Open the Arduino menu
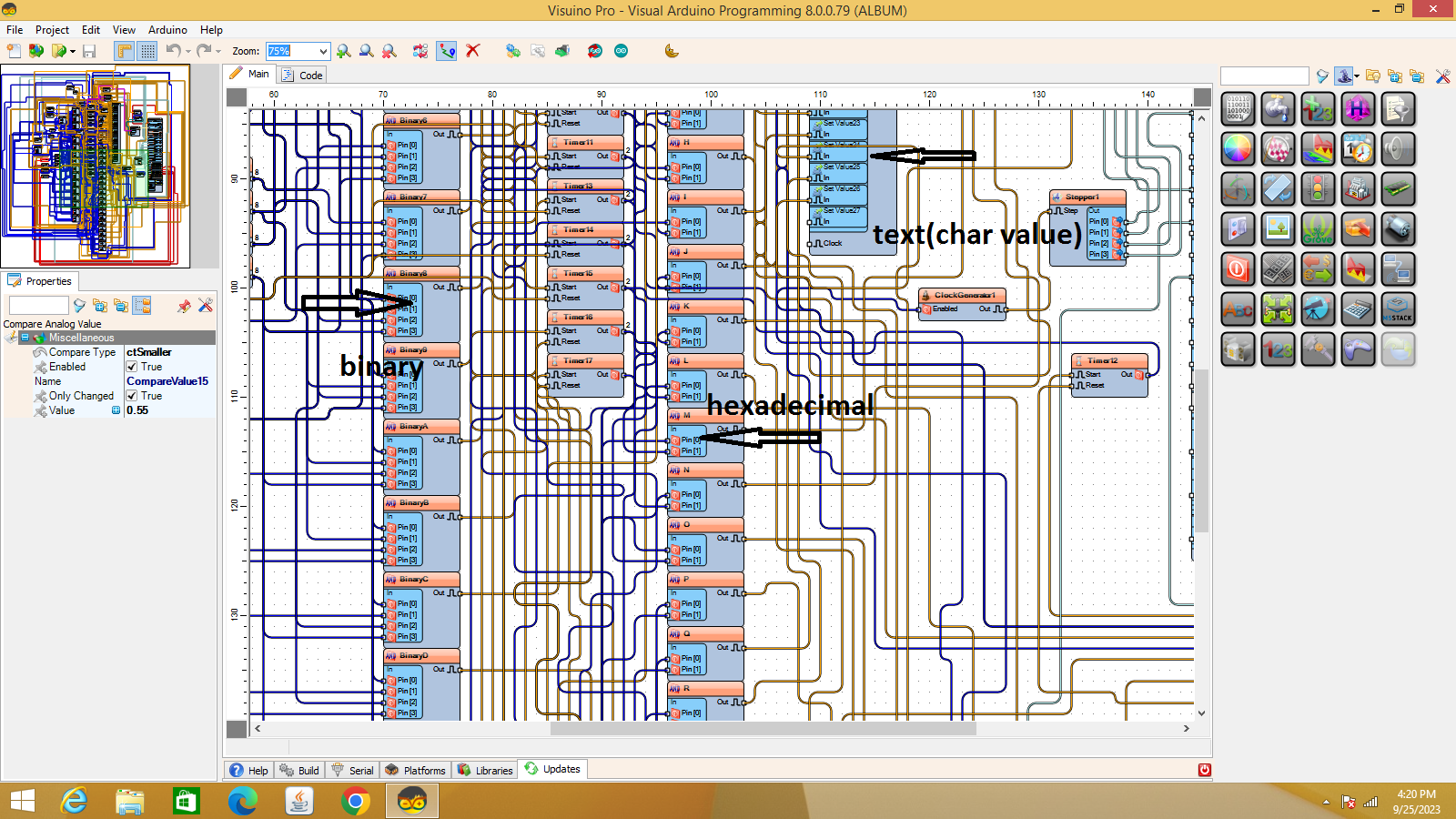The width and height of the screenshot is (1456, 819). (167, 30)
